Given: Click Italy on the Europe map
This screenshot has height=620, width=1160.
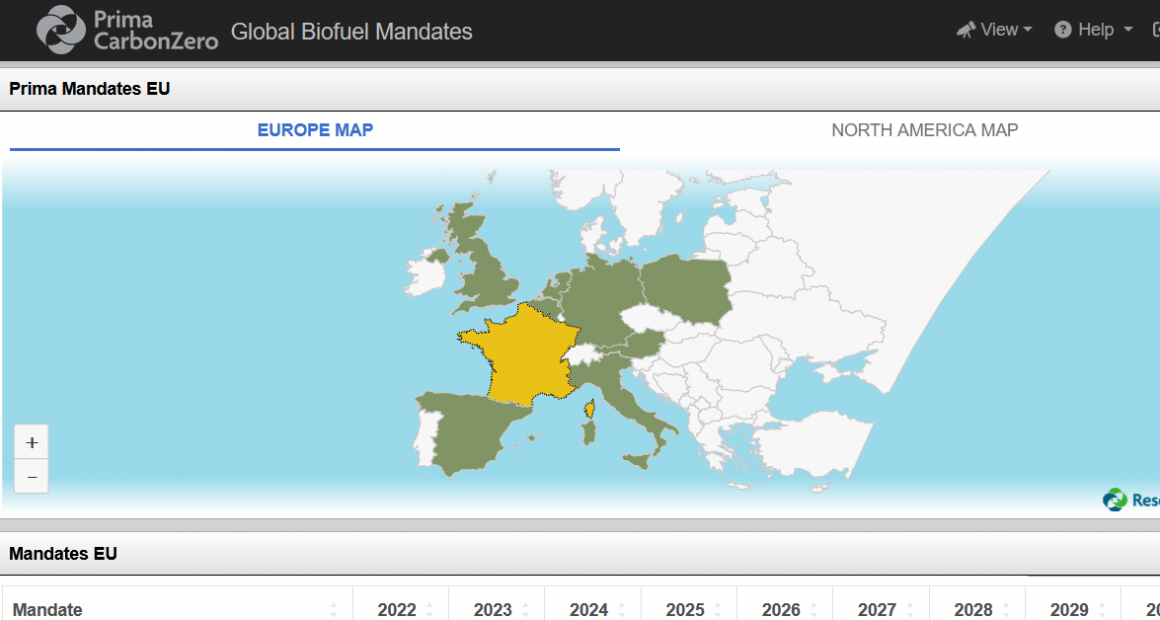Looking at the screenshot, I should (630, 400).
